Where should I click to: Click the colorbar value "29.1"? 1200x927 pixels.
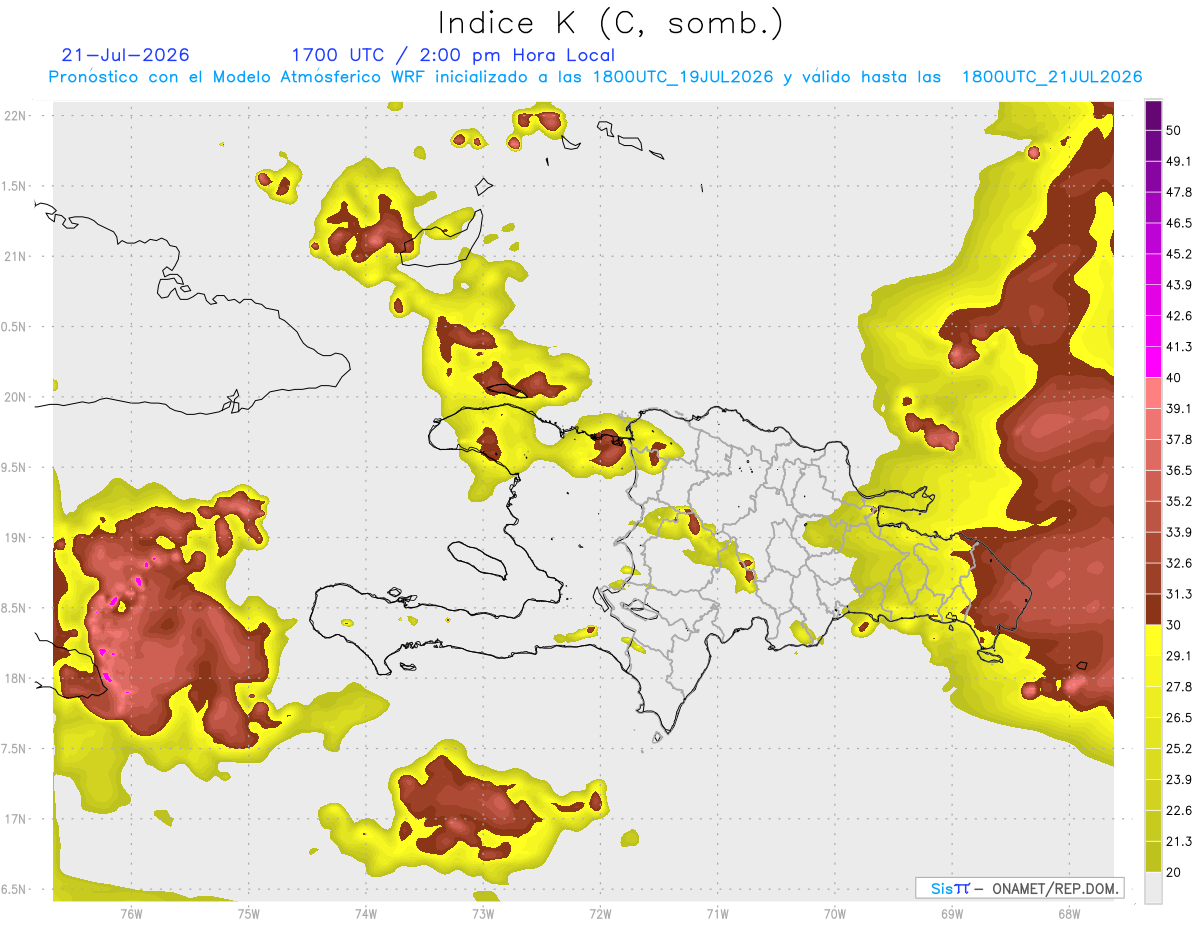pos(1179,656)
